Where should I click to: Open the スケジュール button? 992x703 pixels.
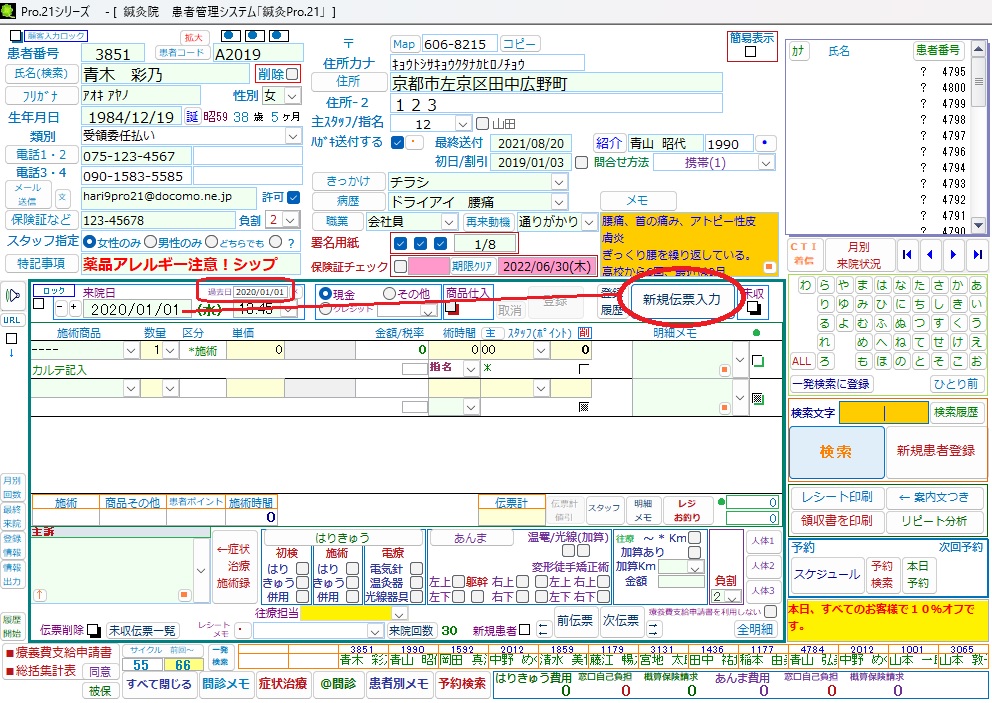pyautogui.click(x=827, y=575)
